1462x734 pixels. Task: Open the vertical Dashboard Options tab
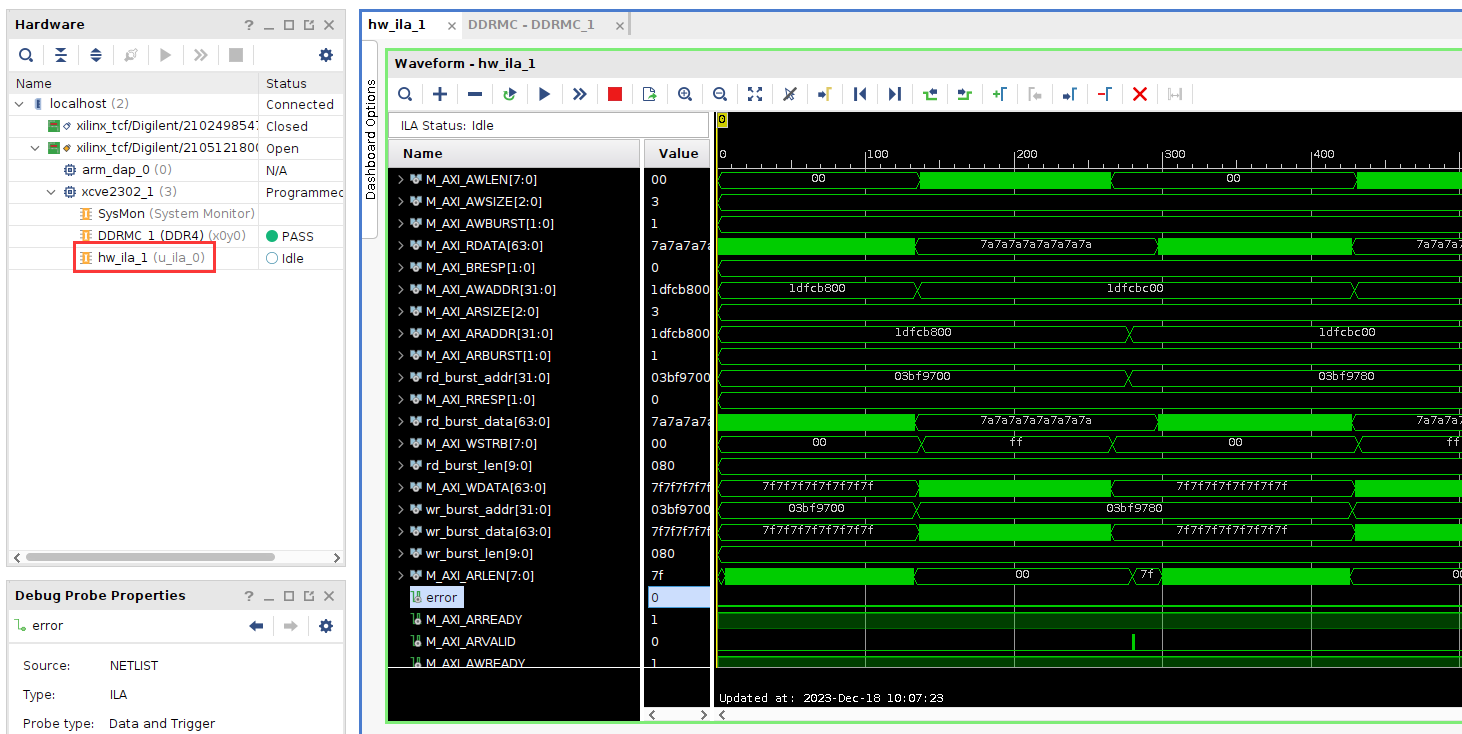[x=370, y=139]
